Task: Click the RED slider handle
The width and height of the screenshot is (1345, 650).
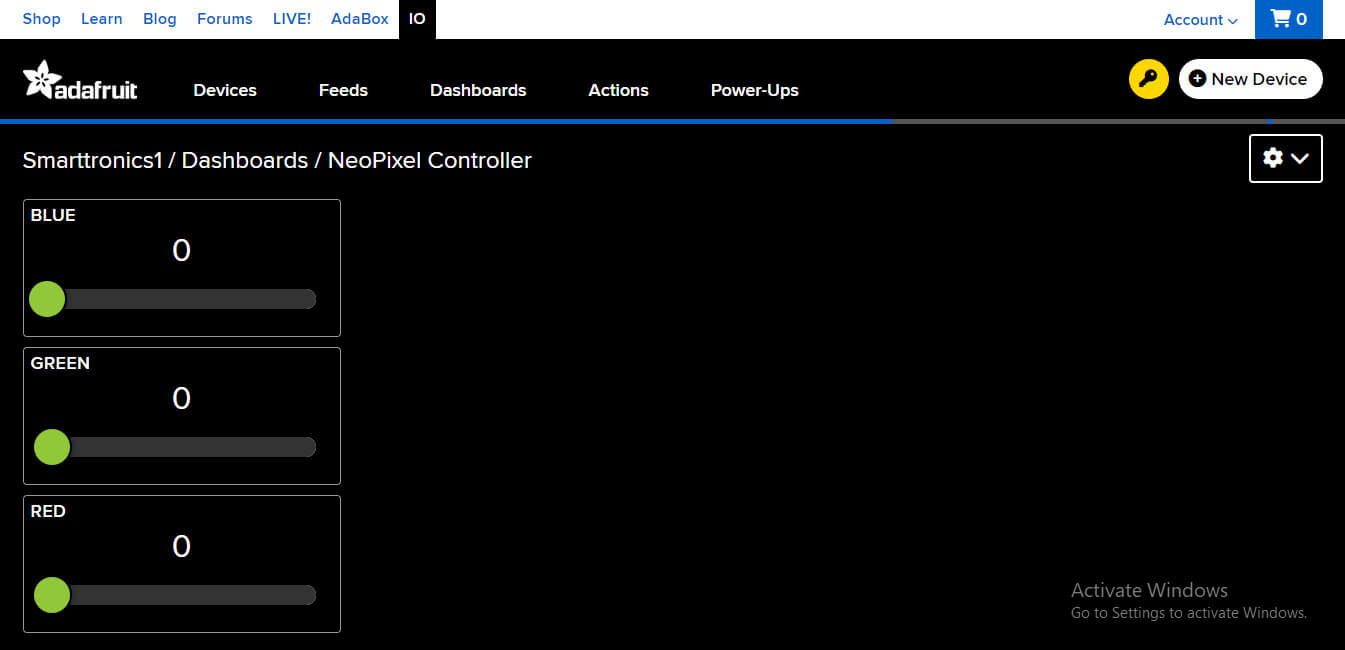Action: [x=51, y=595]
